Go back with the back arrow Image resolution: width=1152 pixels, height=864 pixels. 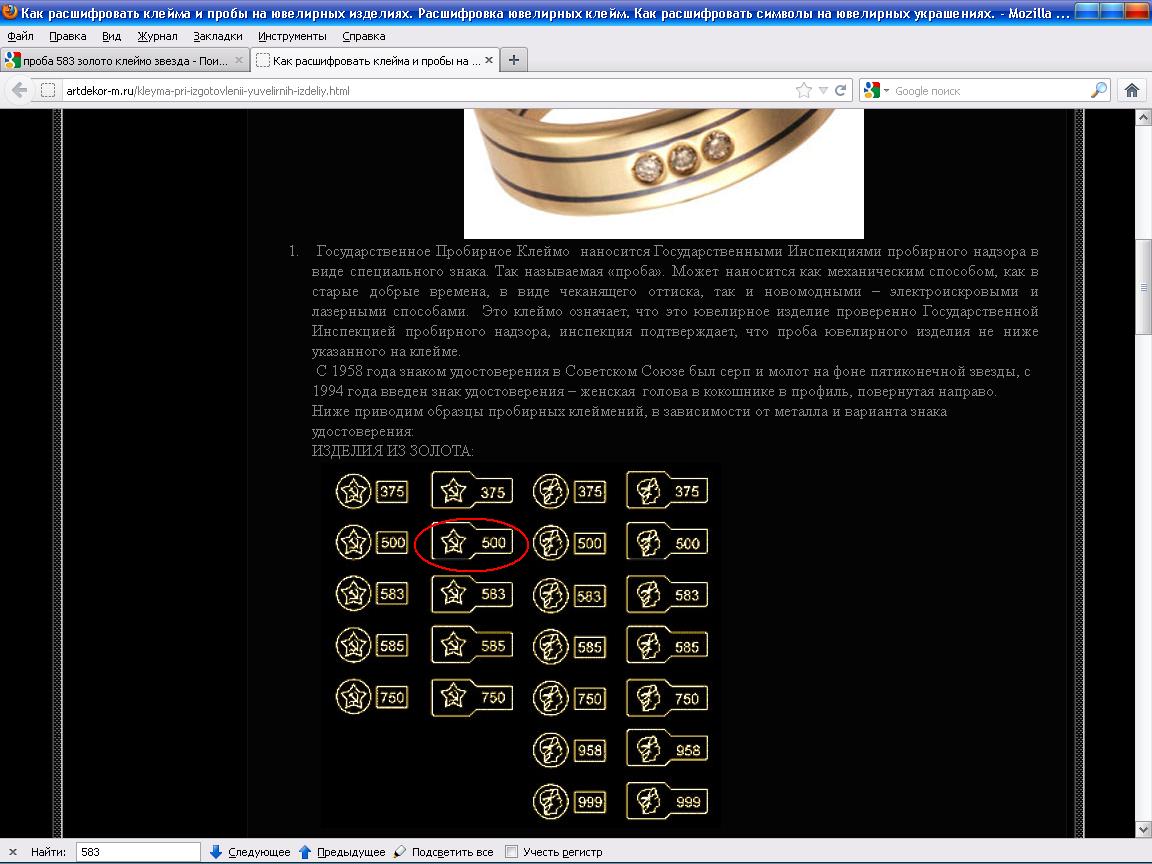(20, 90)
